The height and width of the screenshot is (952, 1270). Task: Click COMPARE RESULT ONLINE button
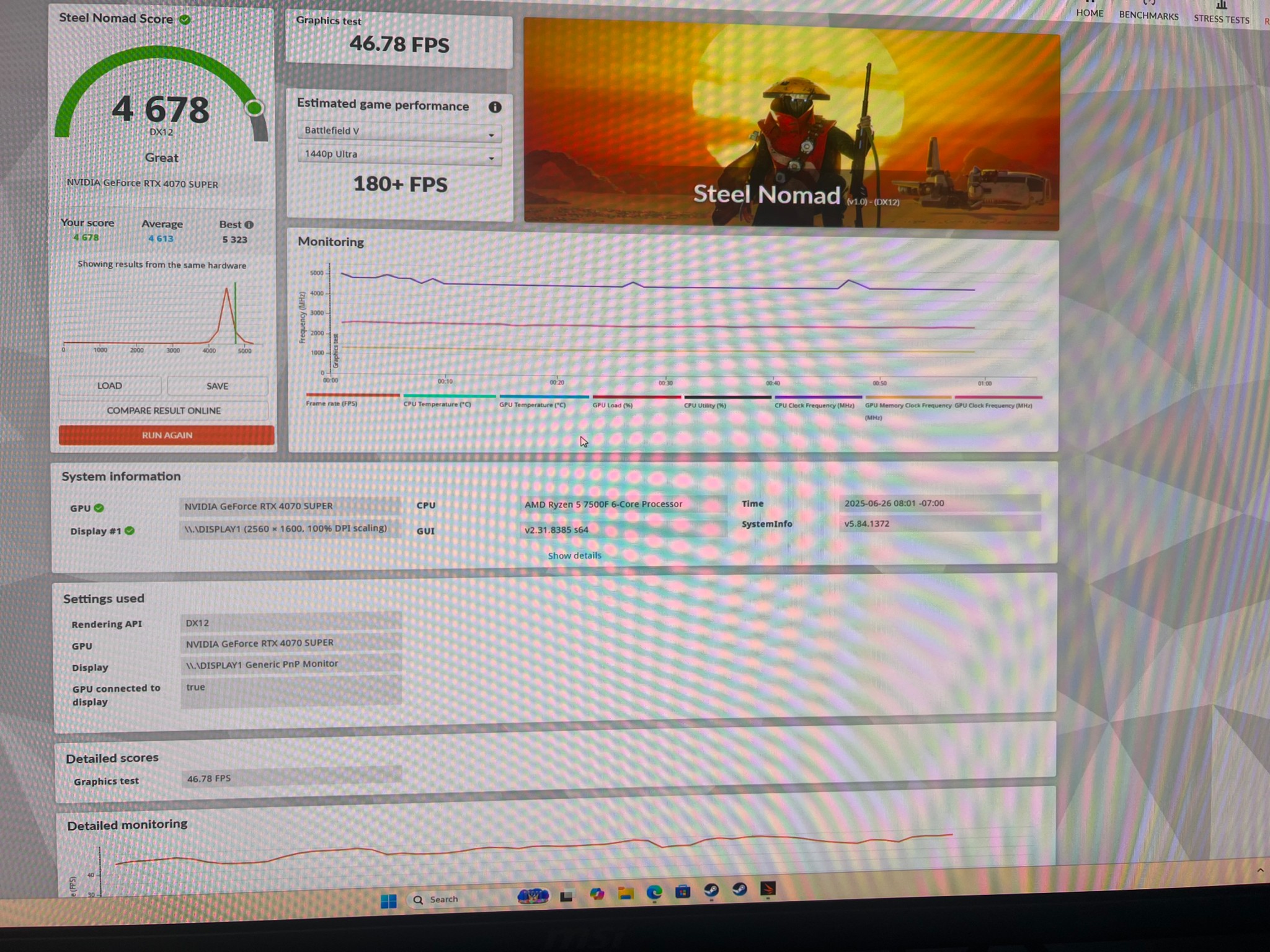pyautogui.click(x=164, y=411)
